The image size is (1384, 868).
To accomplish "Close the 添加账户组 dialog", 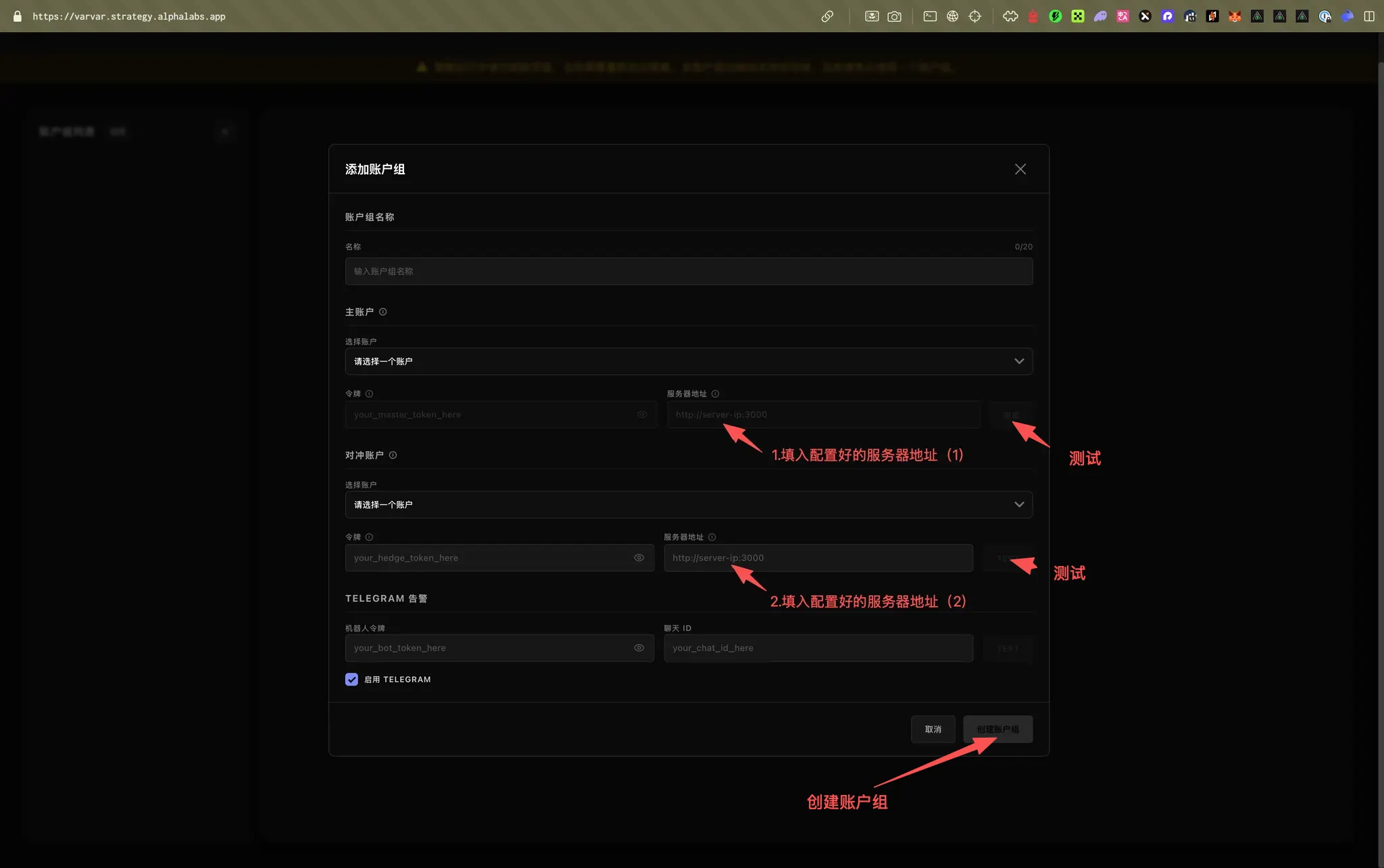I will coord(1020,170).
